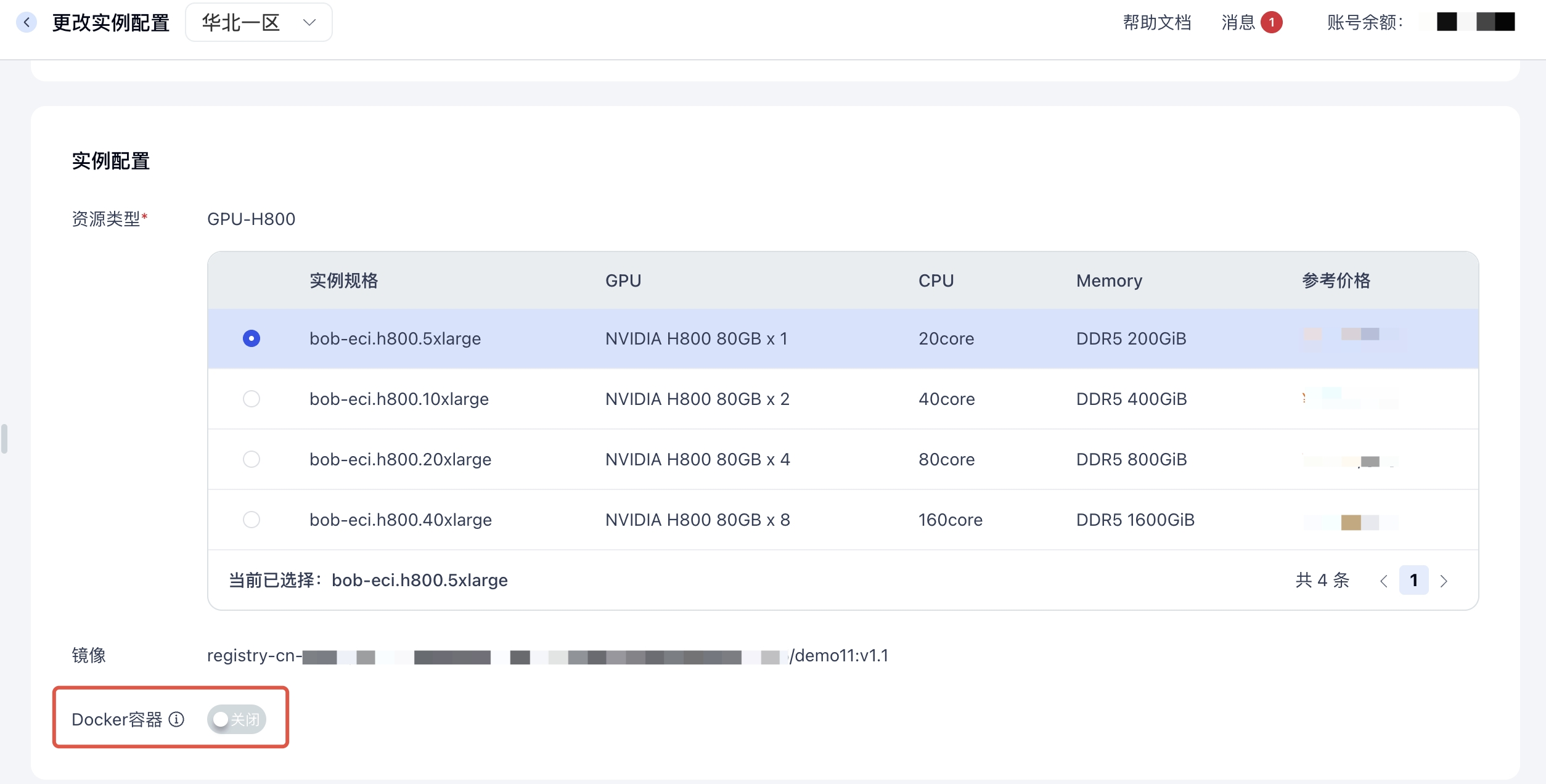Open the 消息 messages link
Screen dimensions: 1546x784
pyautogui.click(x=1238, y=22)
